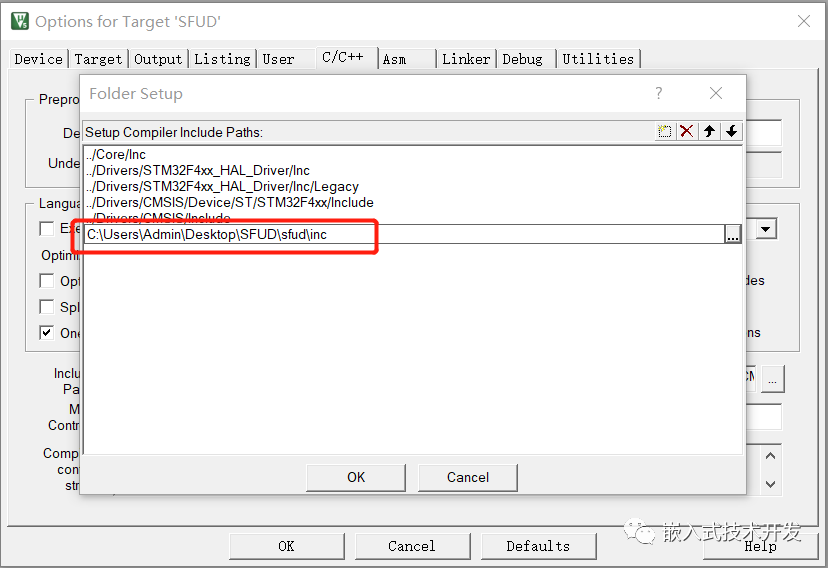Click Include Paths browse button in Options window
Screen dimensions: 828x568
pos(773,379)
